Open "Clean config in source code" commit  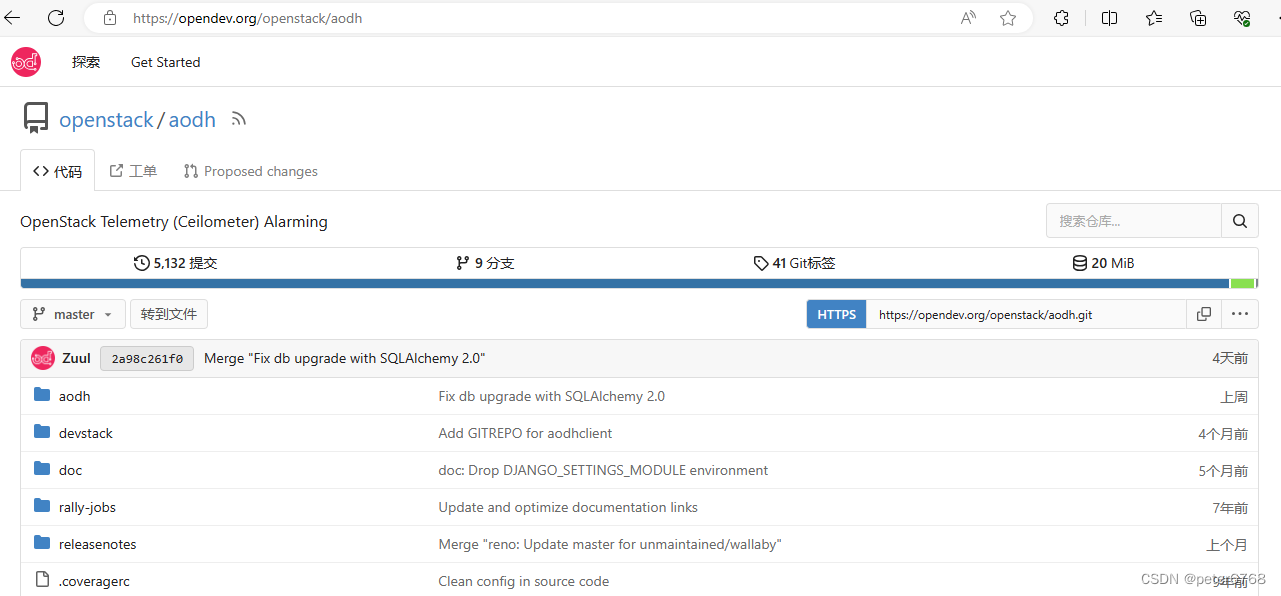click(523, 581)
